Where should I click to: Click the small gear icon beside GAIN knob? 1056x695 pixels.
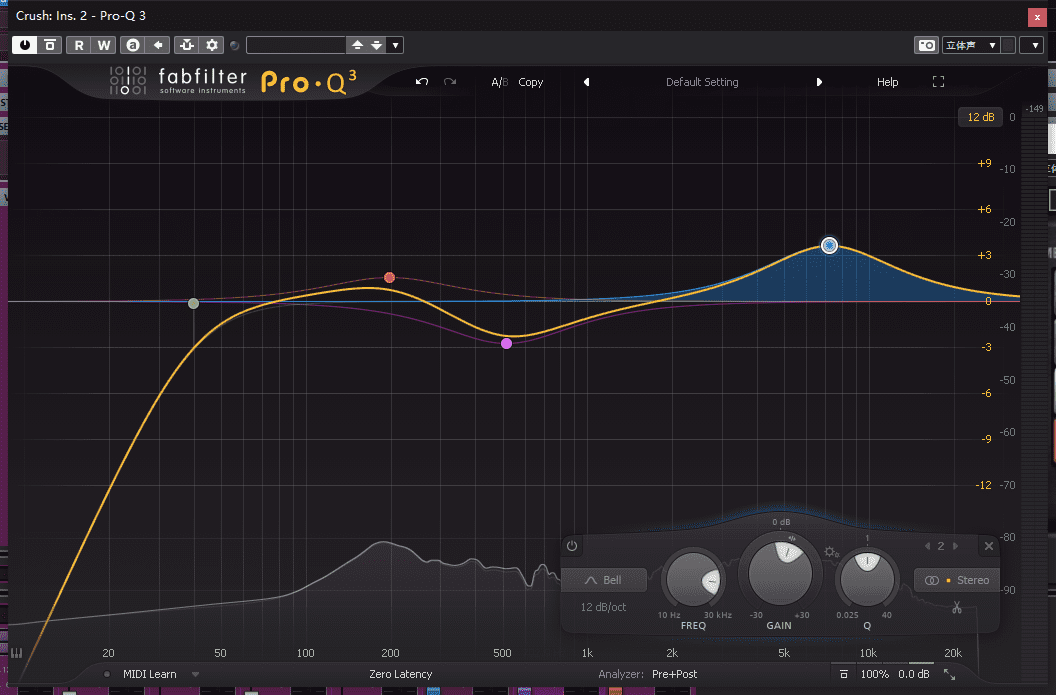click(x=831, y=552)
